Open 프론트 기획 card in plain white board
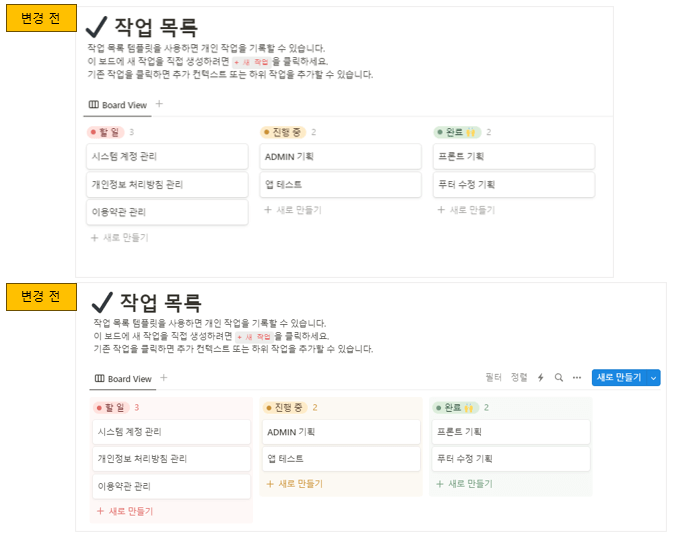680x535 pixels. (x=514, y=157)
